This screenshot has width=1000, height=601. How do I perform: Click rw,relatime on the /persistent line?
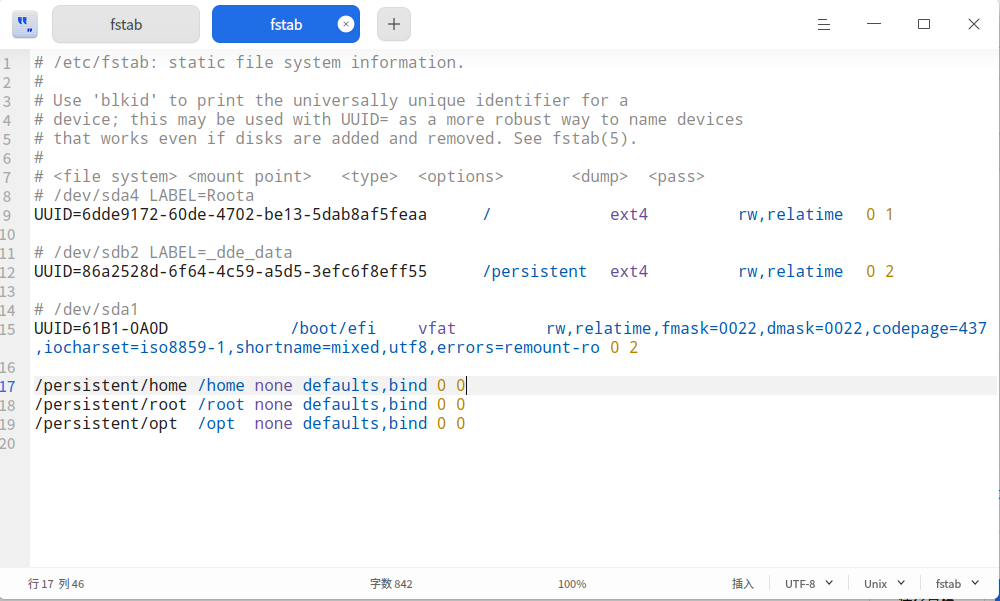tap(791, 271)
